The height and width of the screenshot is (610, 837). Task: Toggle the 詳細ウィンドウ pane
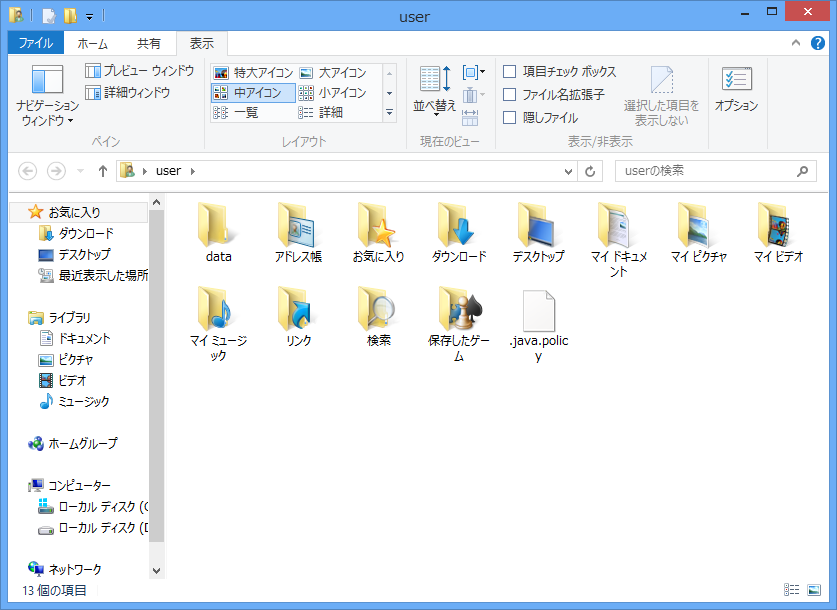pyautogui.click(x=128, y=93)
